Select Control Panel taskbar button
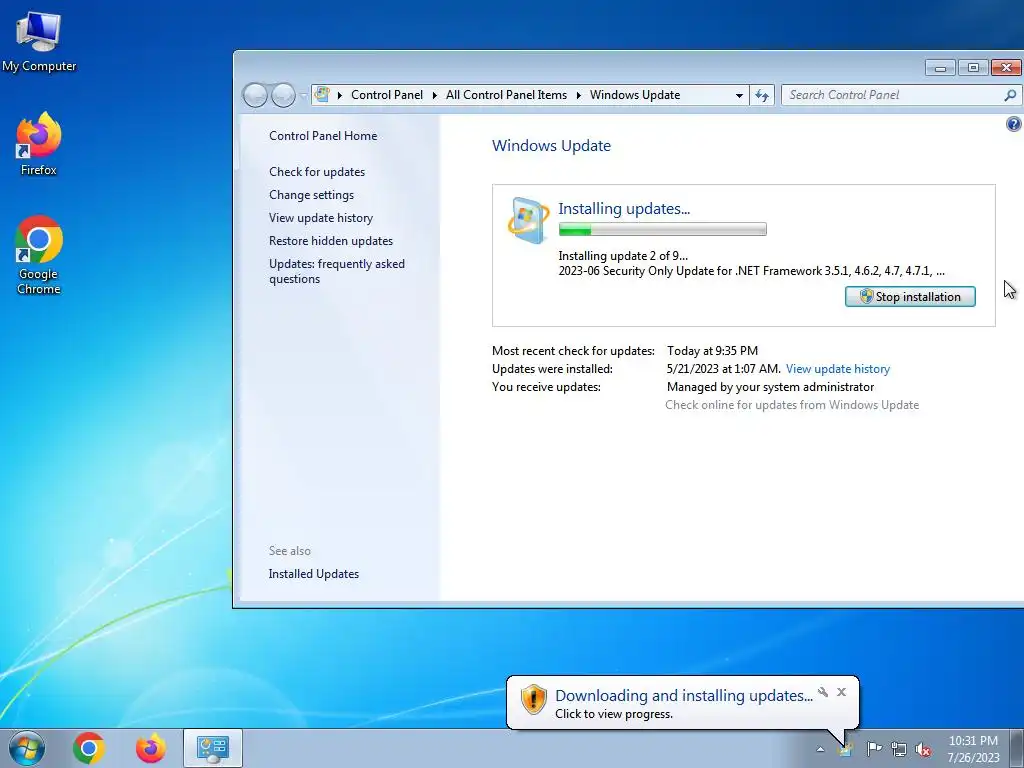The height and width of the screenshot is (768, 1024). tap(213, 748)
